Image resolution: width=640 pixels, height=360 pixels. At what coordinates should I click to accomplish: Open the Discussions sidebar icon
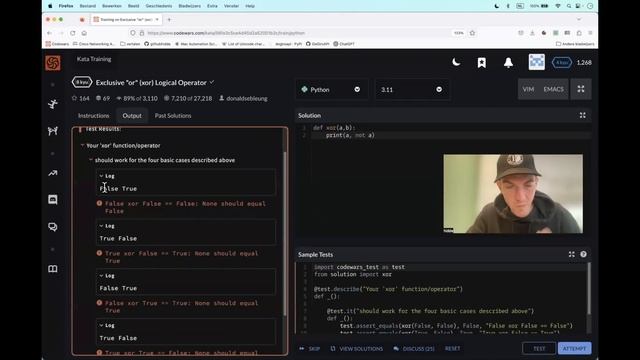tap(53, 227)
